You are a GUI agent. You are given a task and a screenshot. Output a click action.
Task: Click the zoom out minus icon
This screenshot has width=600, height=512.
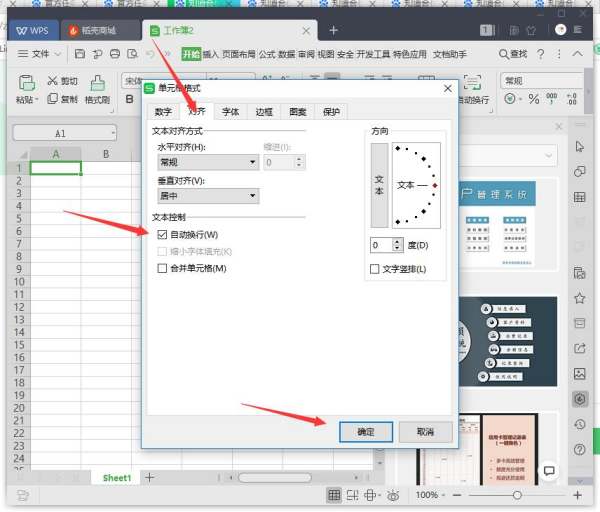click(457, 495)
